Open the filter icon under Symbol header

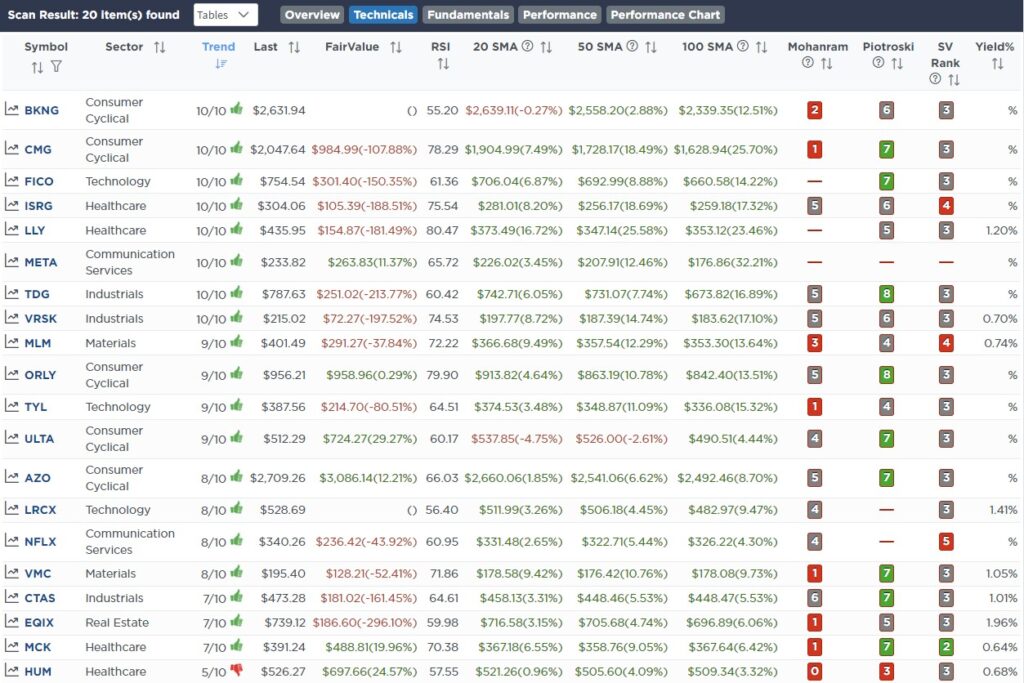(56, 67)
